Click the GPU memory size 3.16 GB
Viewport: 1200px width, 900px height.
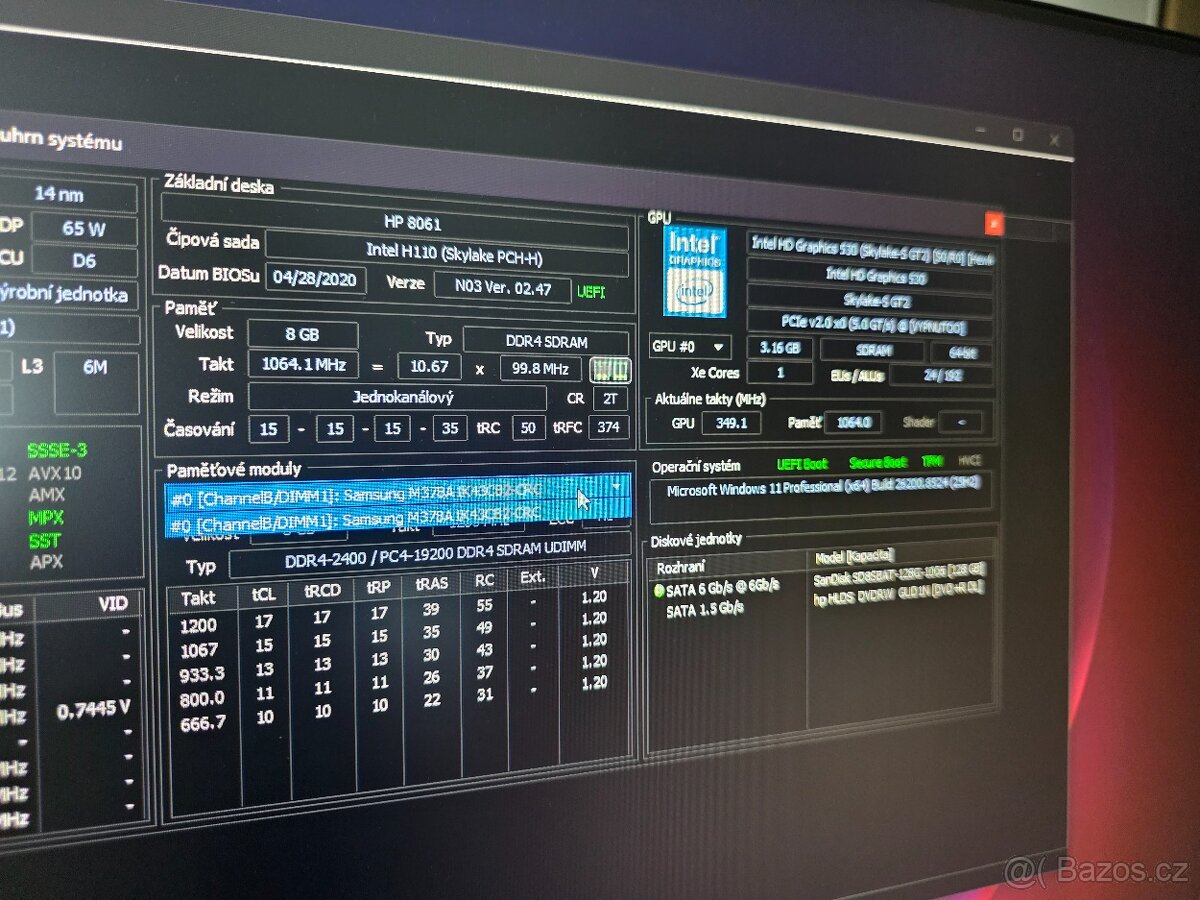coord(779,349)
